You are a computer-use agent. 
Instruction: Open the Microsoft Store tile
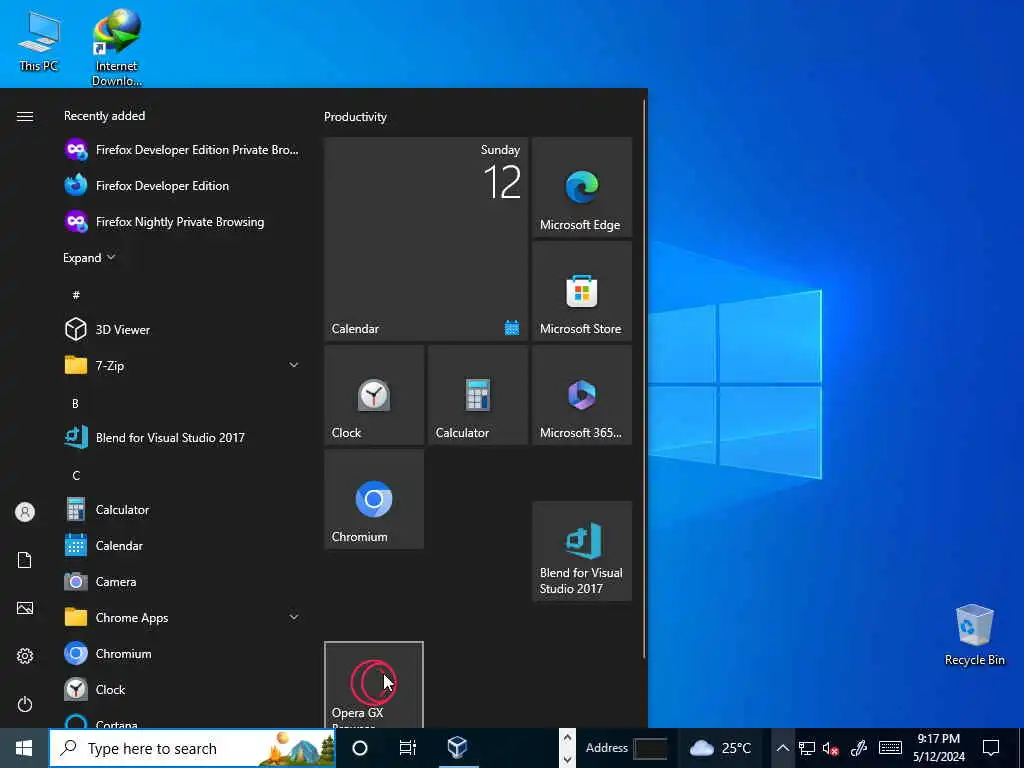coord(582,291)
